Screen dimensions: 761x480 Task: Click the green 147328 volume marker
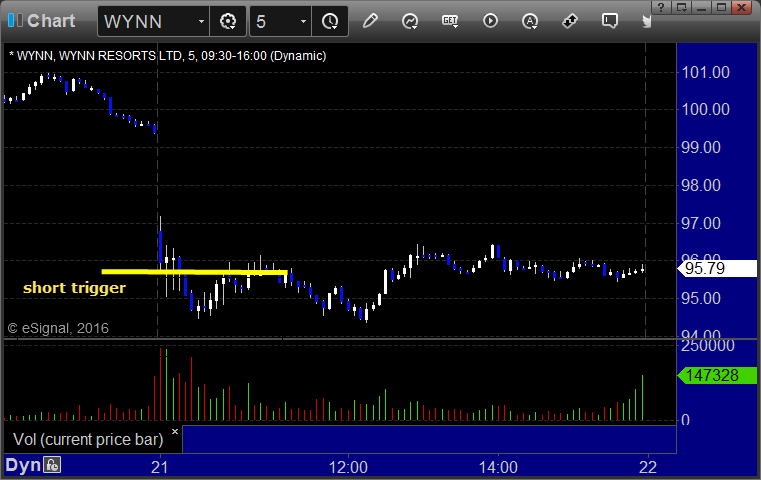click(717, 375)
